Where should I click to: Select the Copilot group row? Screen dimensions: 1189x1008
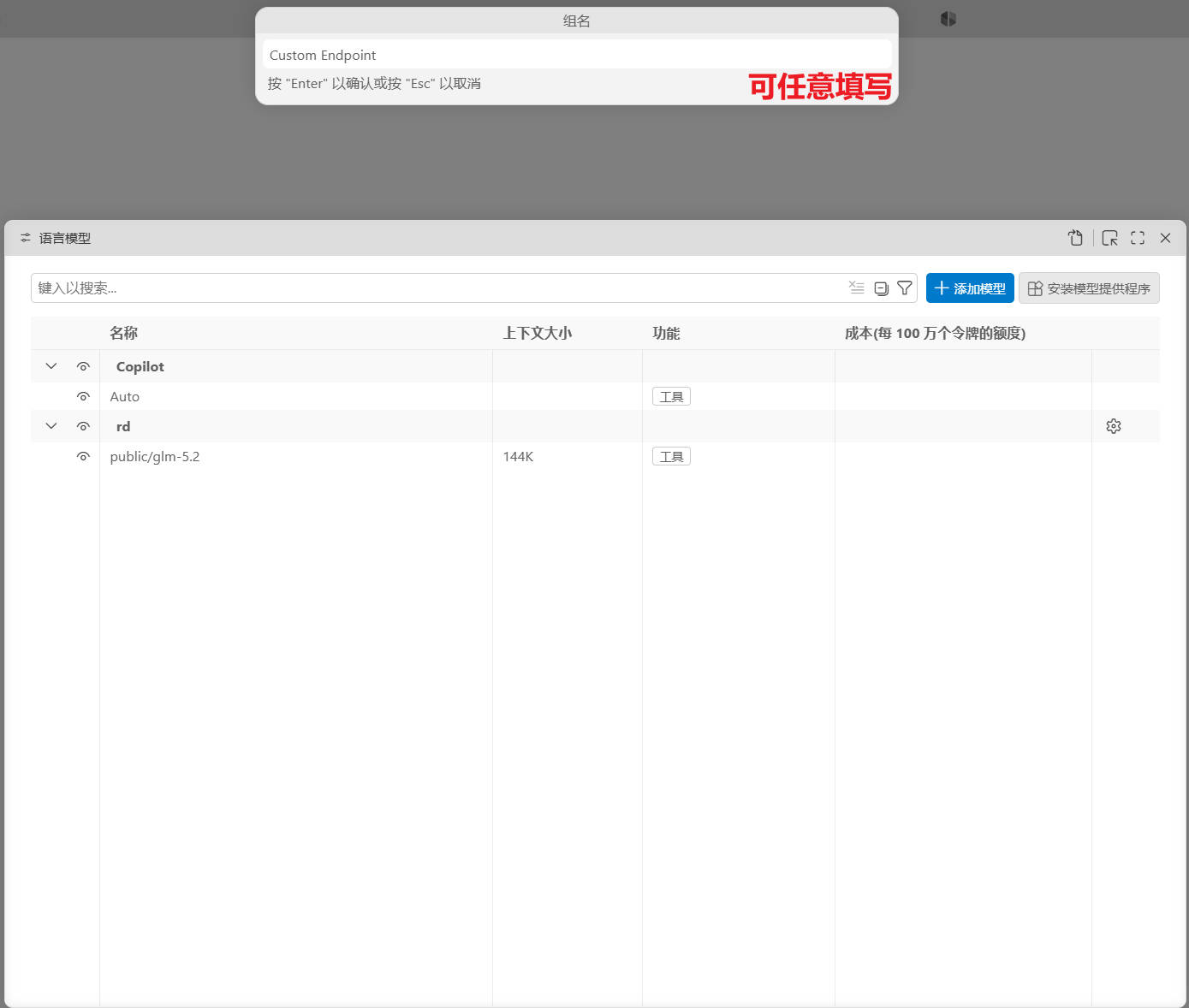coord(595,366)
